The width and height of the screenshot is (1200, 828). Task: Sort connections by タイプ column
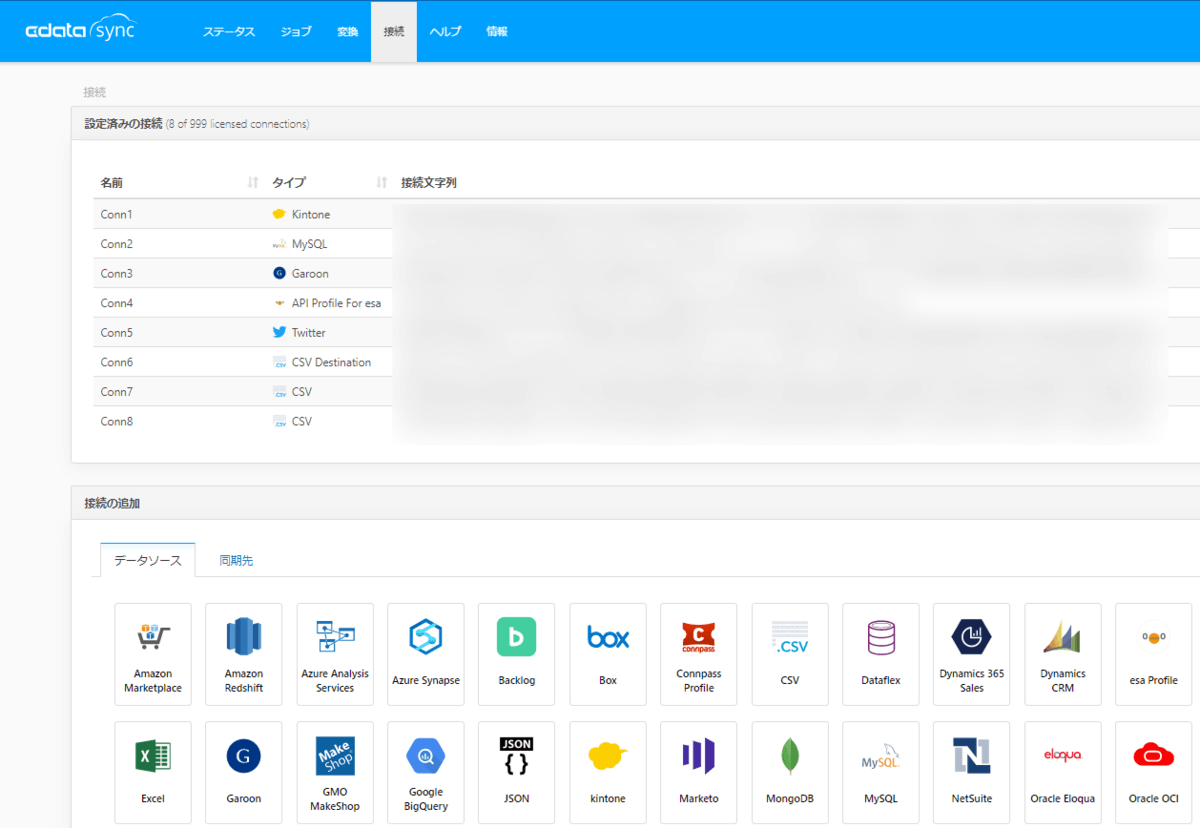coord(329,183)
